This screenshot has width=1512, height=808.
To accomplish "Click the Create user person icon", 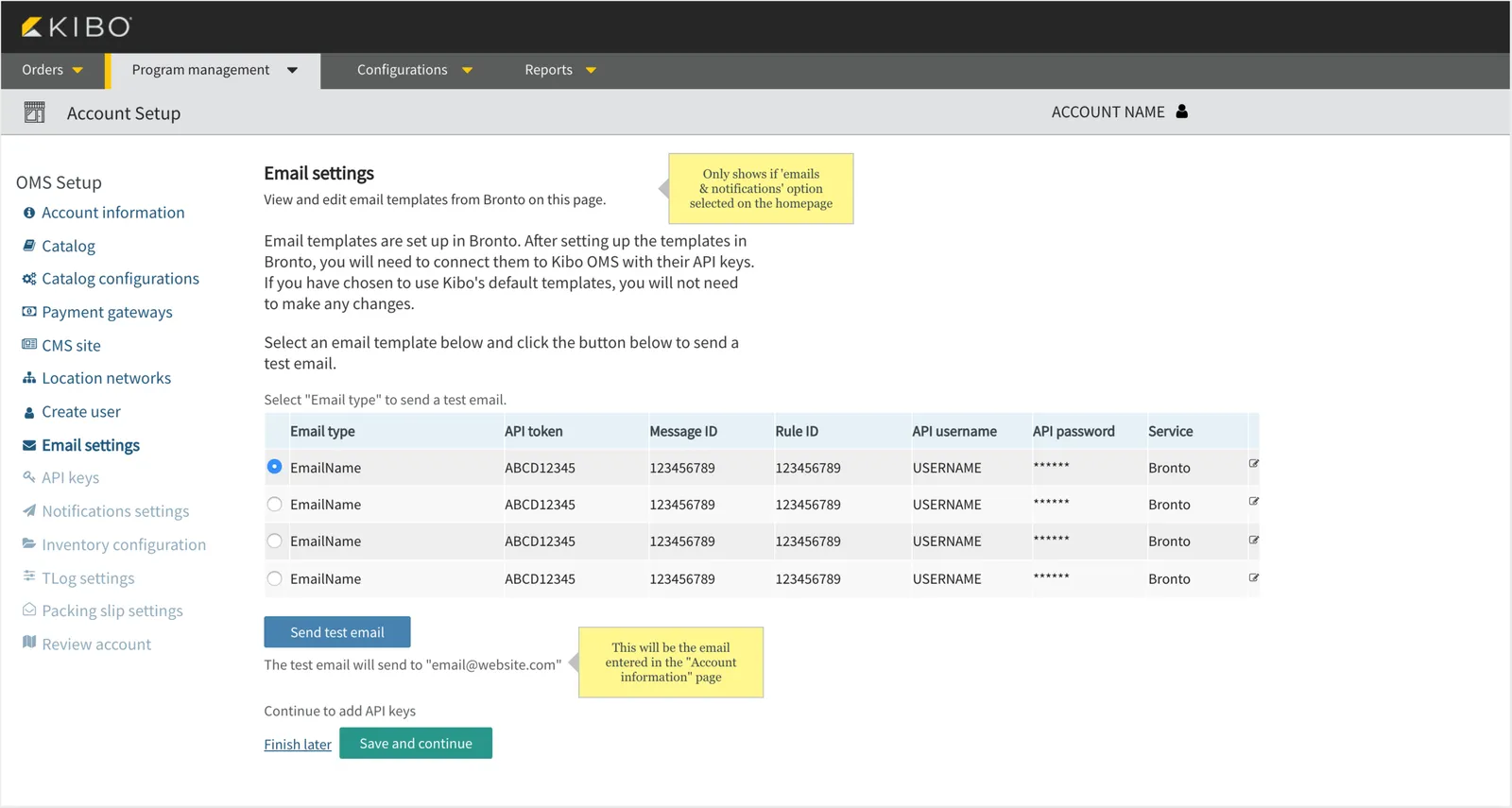I will tap(29, 412).
